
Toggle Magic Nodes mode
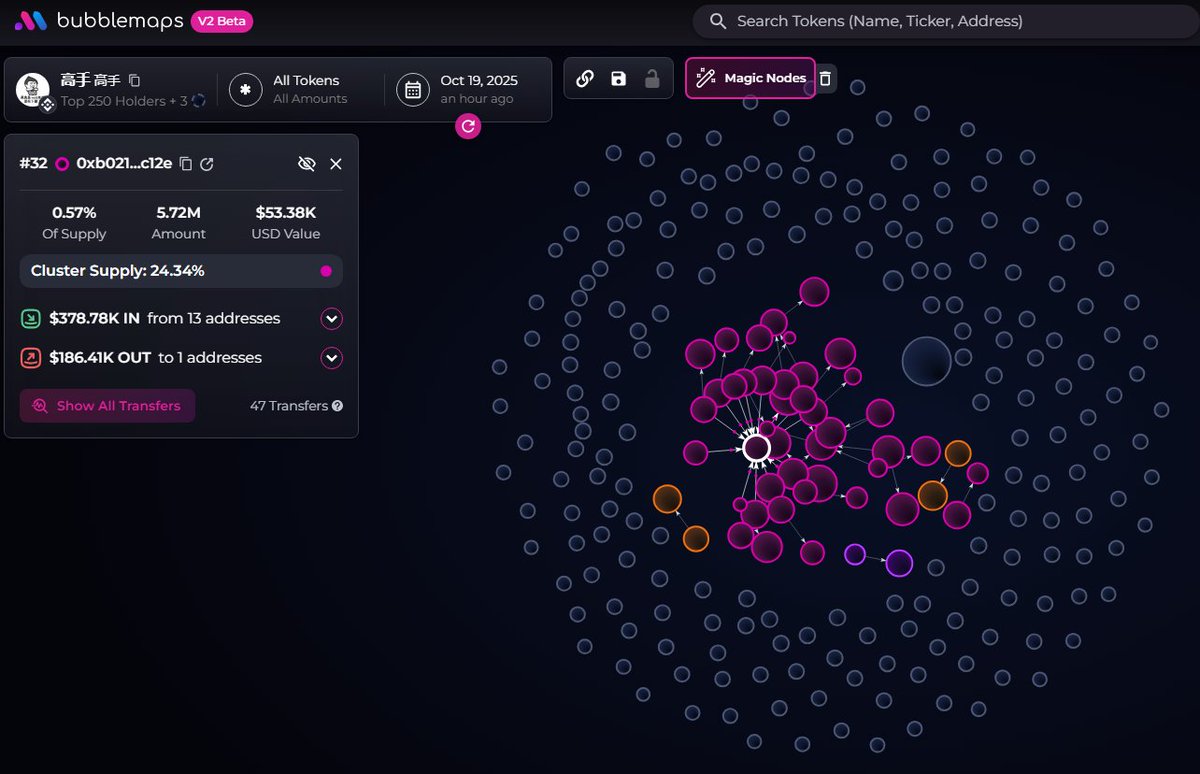[x=751, y=78]
